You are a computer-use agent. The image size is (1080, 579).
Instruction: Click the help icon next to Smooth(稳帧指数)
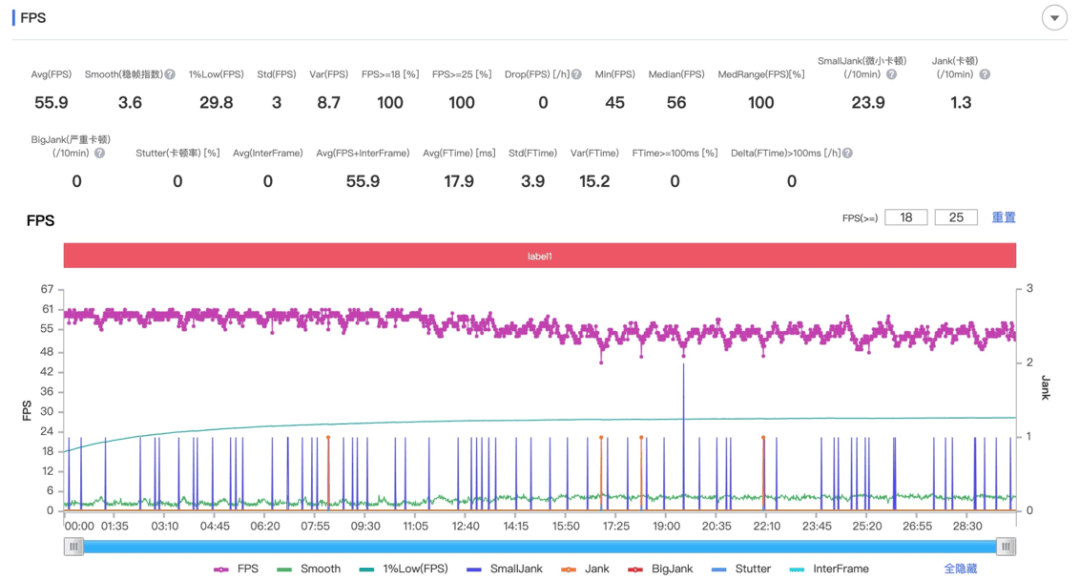pyautogui.click(x=170, y=74)
